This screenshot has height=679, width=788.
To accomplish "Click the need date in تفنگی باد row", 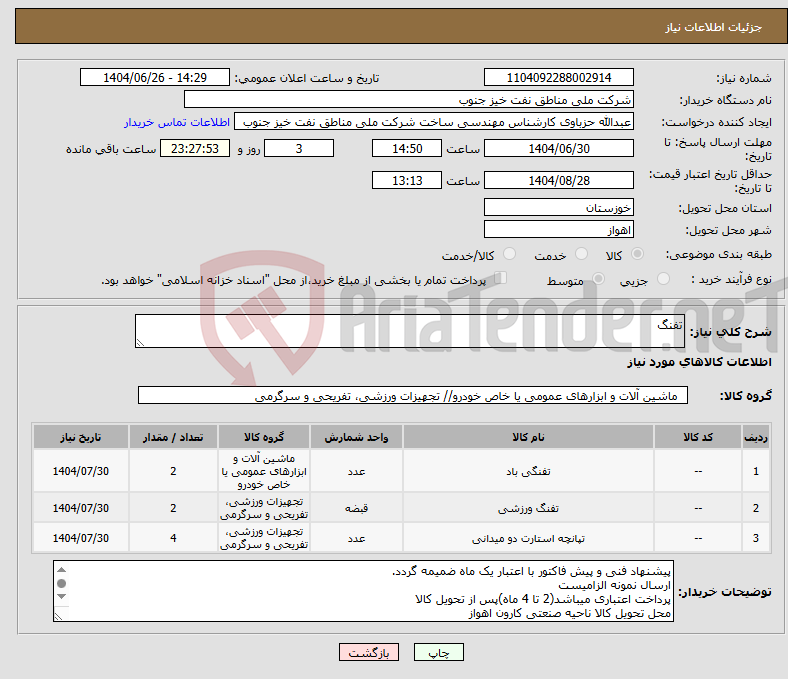I will point(80,471).
